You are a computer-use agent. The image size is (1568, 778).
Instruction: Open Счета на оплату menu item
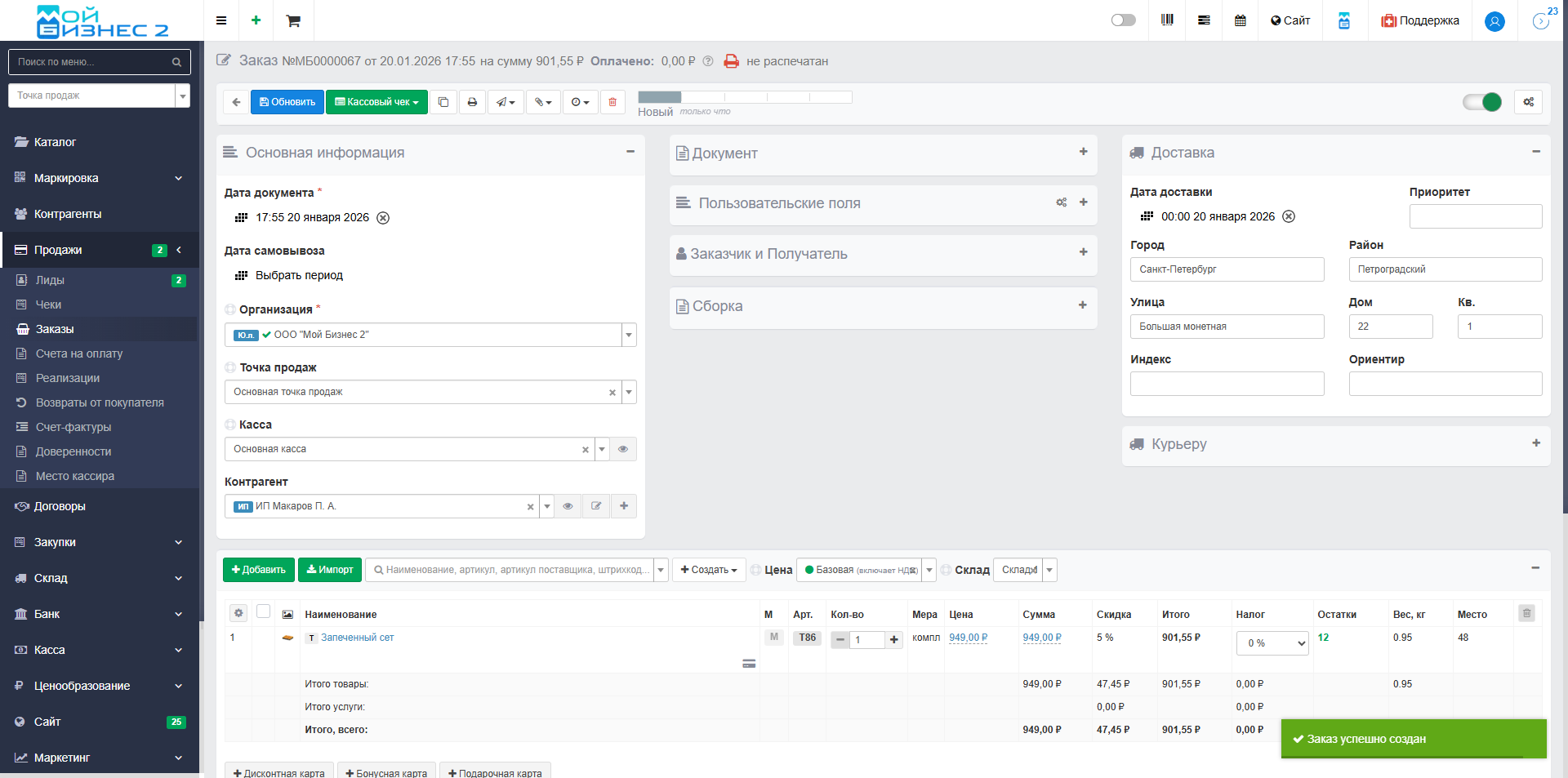[79, 353]
